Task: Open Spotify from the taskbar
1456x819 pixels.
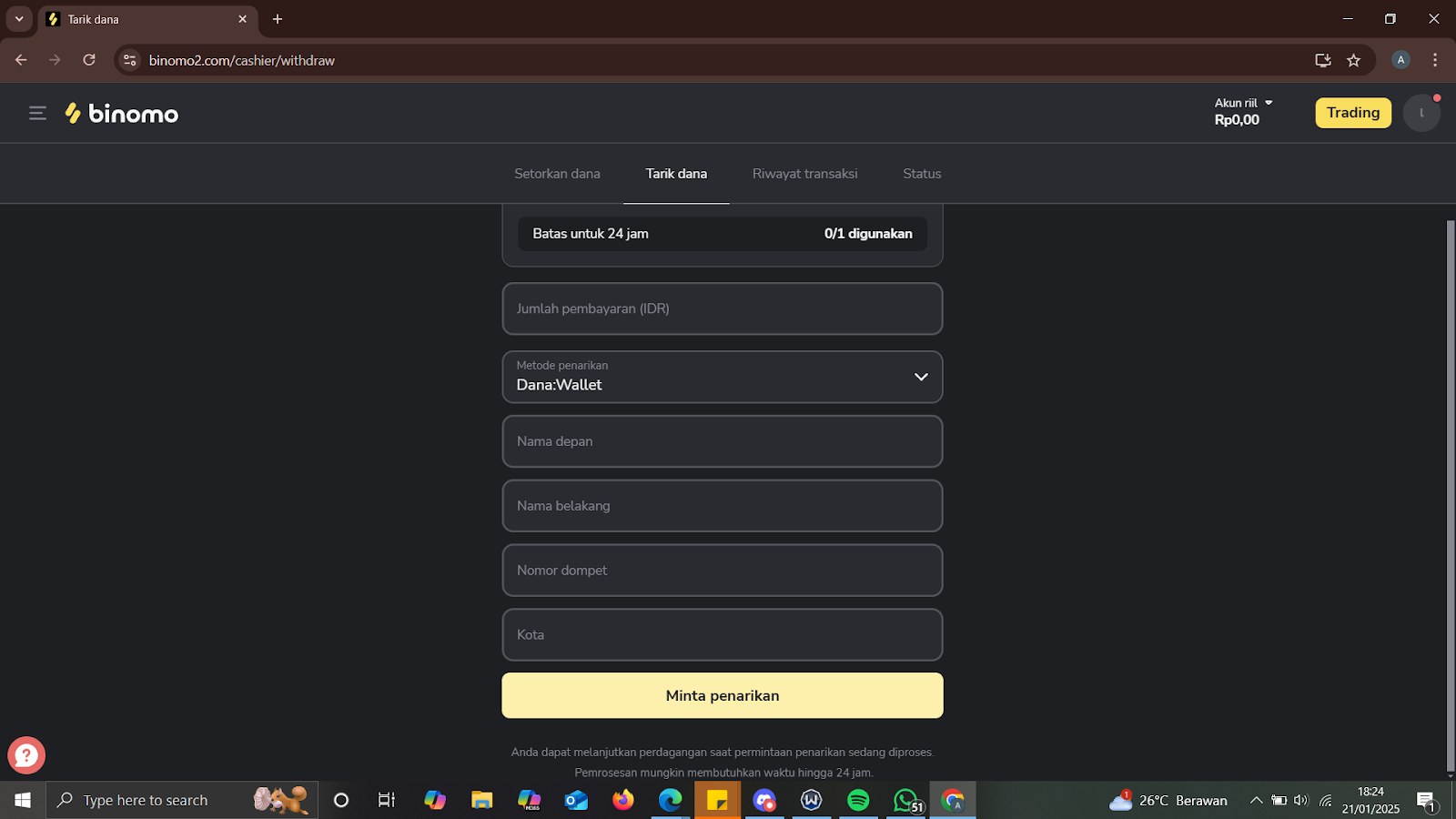Action: click(x=858, y=800)
